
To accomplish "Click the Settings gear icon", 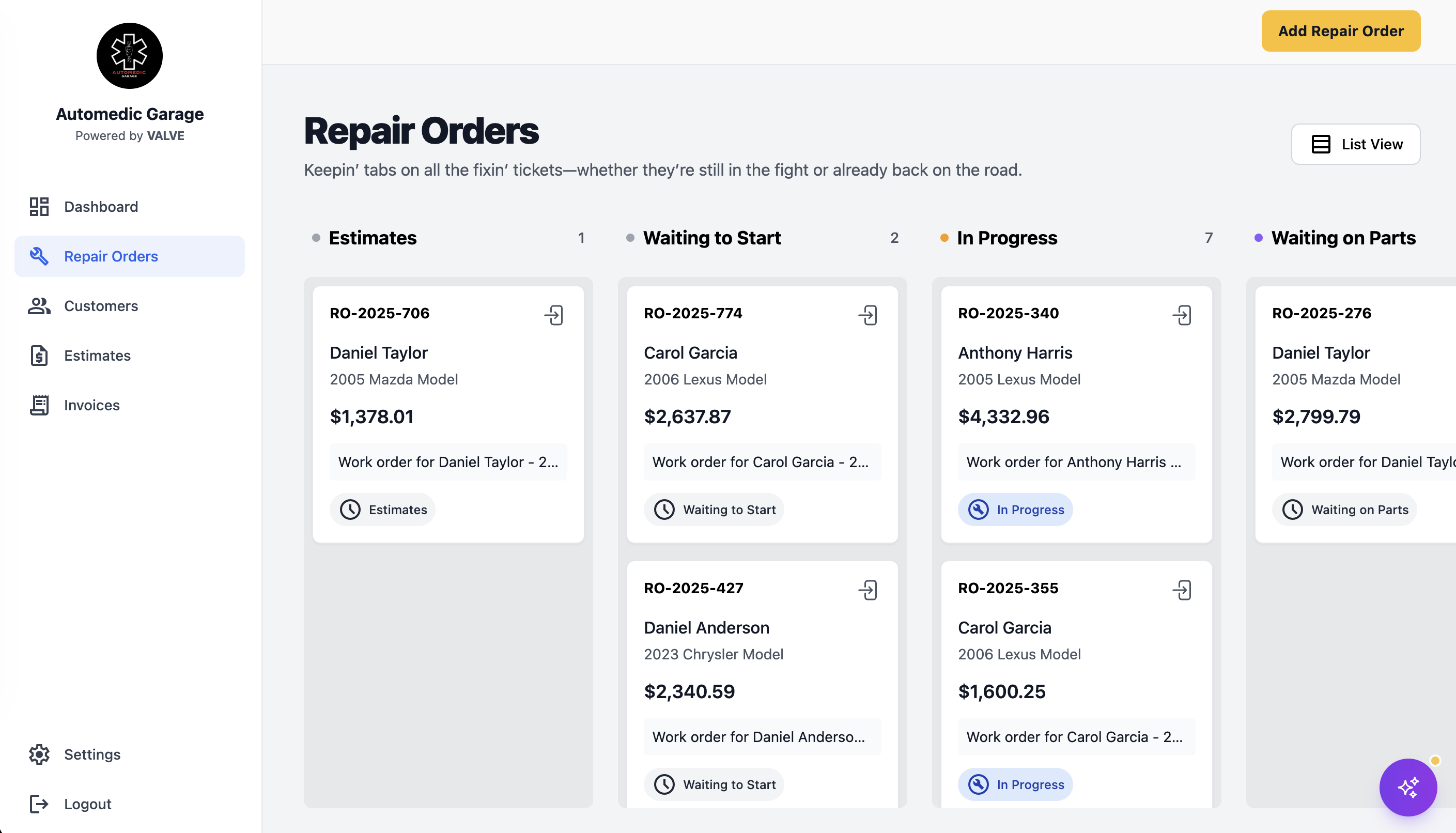I will (39, 754).
